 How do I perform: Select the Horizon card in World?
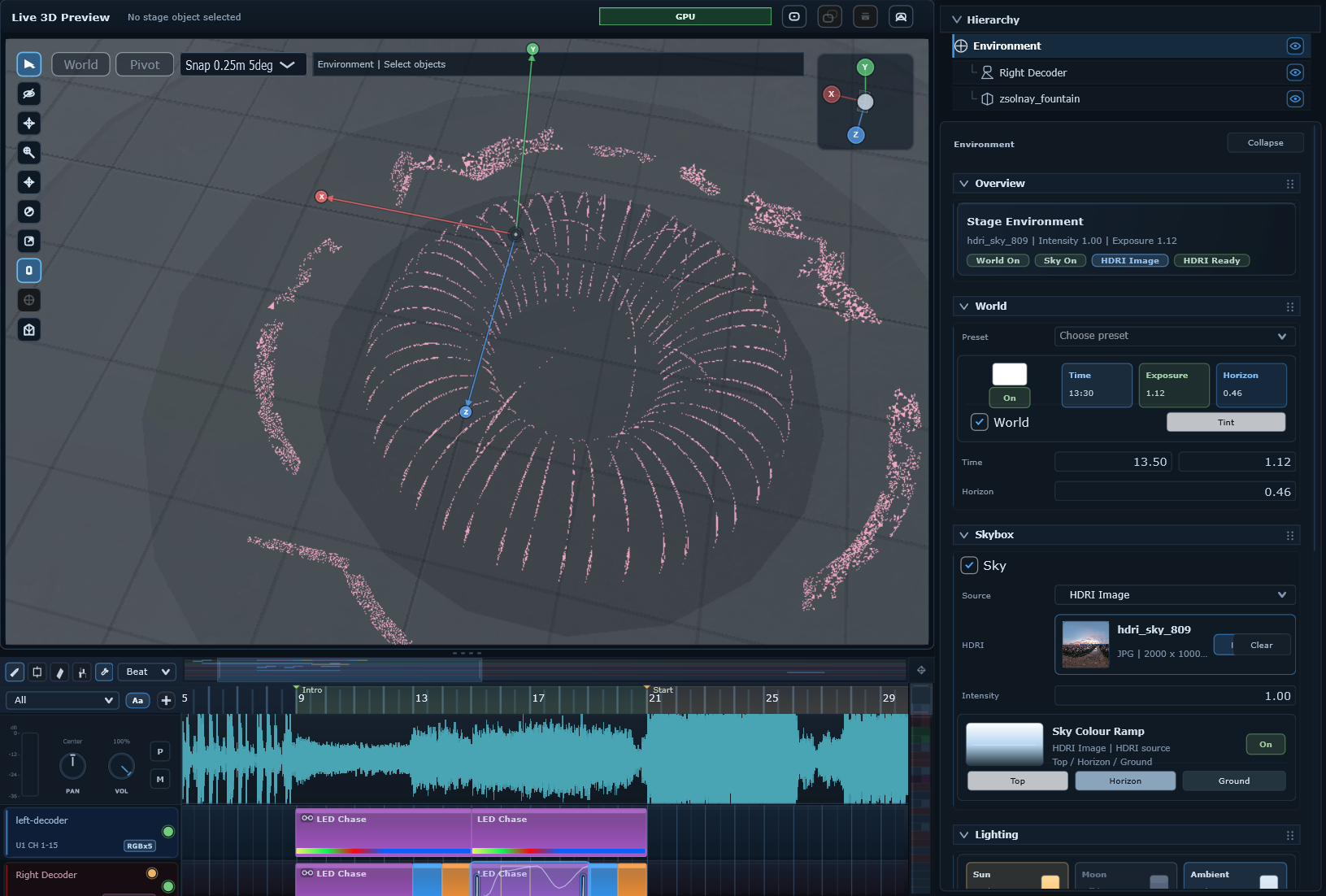tap(1251, 385)
